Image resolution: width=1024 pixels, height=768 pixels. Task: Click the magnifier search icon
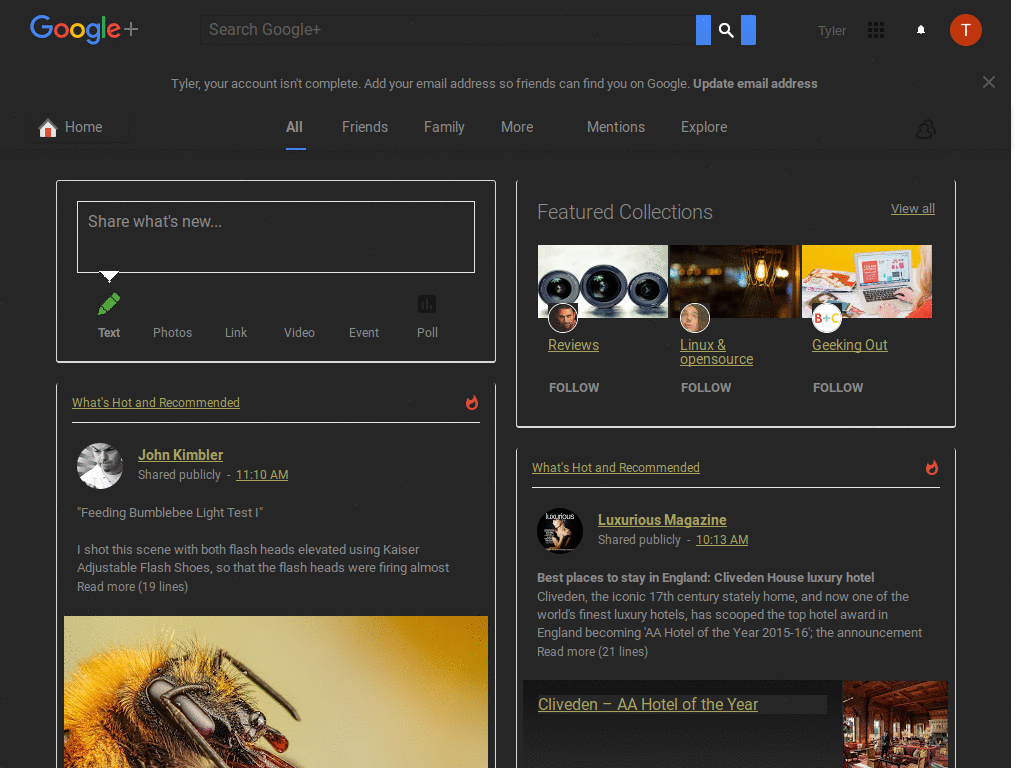click(726, 30)
